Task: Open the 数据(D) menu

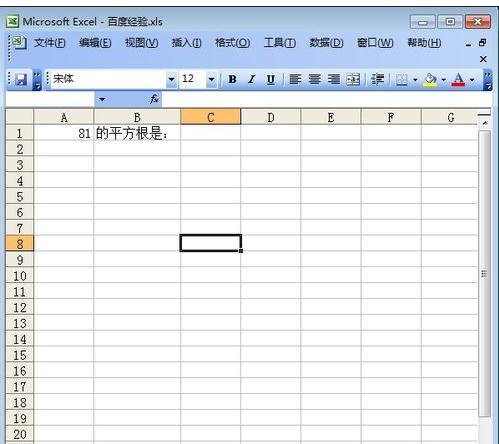Action: click(326, 43)
